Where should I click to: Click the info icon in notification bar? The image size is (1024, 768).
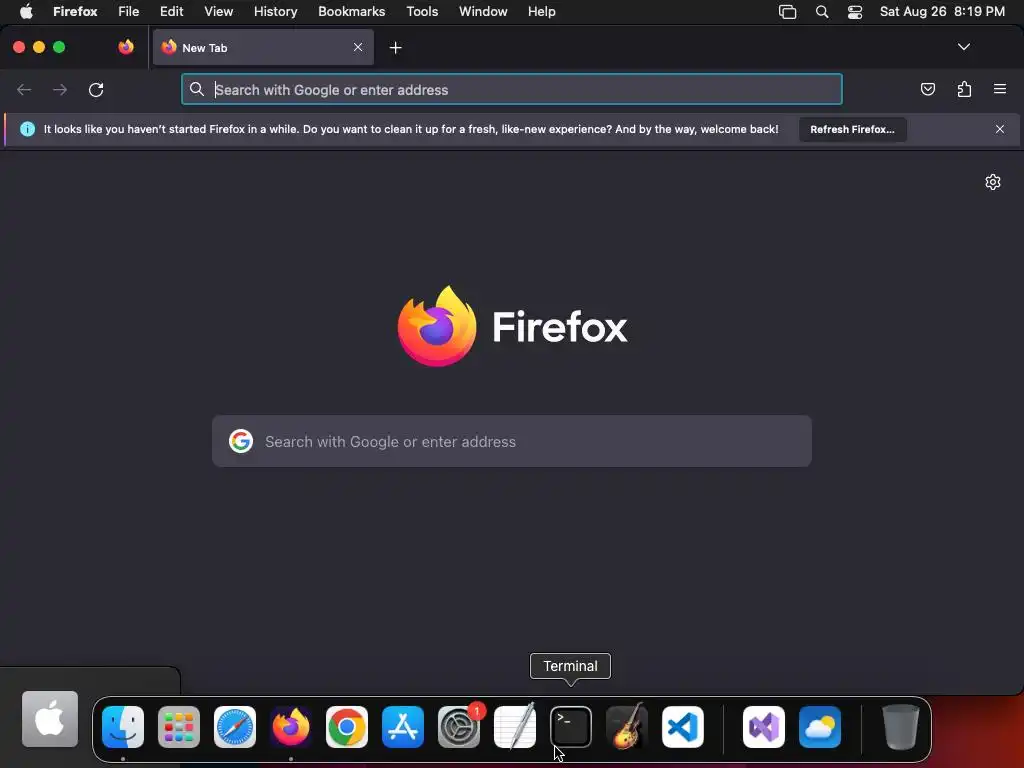(27, 129)
